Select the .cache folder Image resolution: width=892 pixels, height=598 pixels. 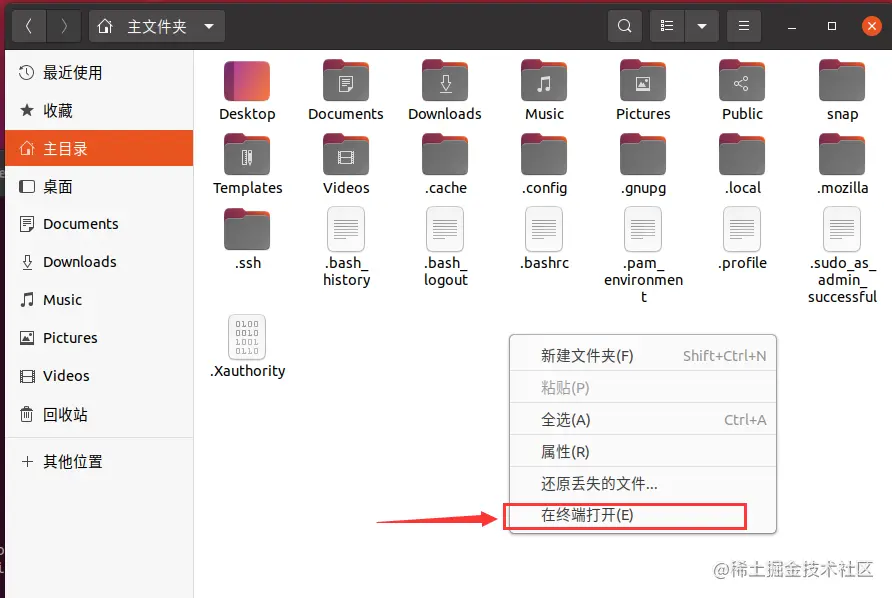pos(445,165)
